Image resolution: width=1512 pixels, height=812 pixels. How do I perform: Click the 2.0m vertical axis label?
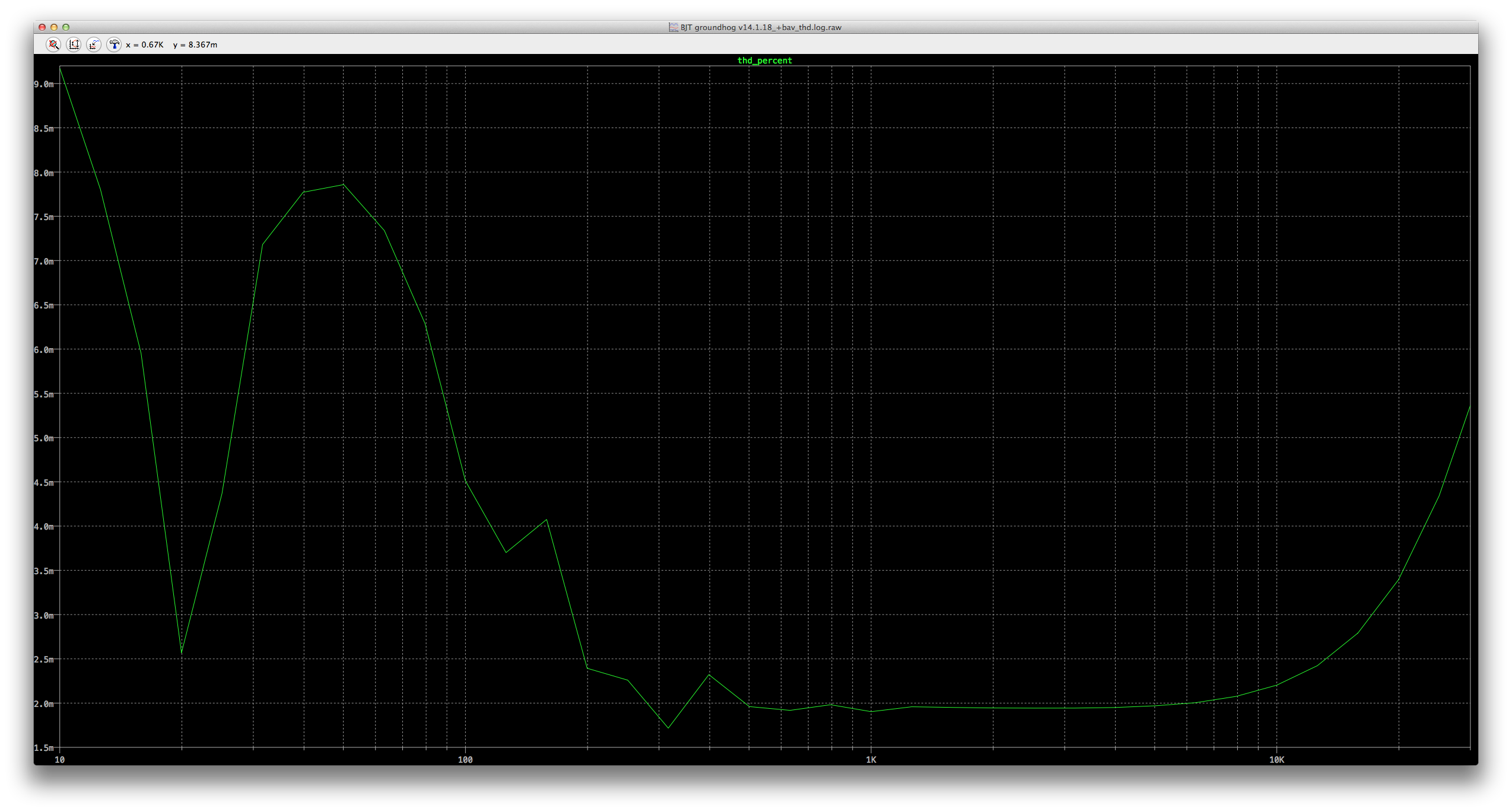[44, 704]
